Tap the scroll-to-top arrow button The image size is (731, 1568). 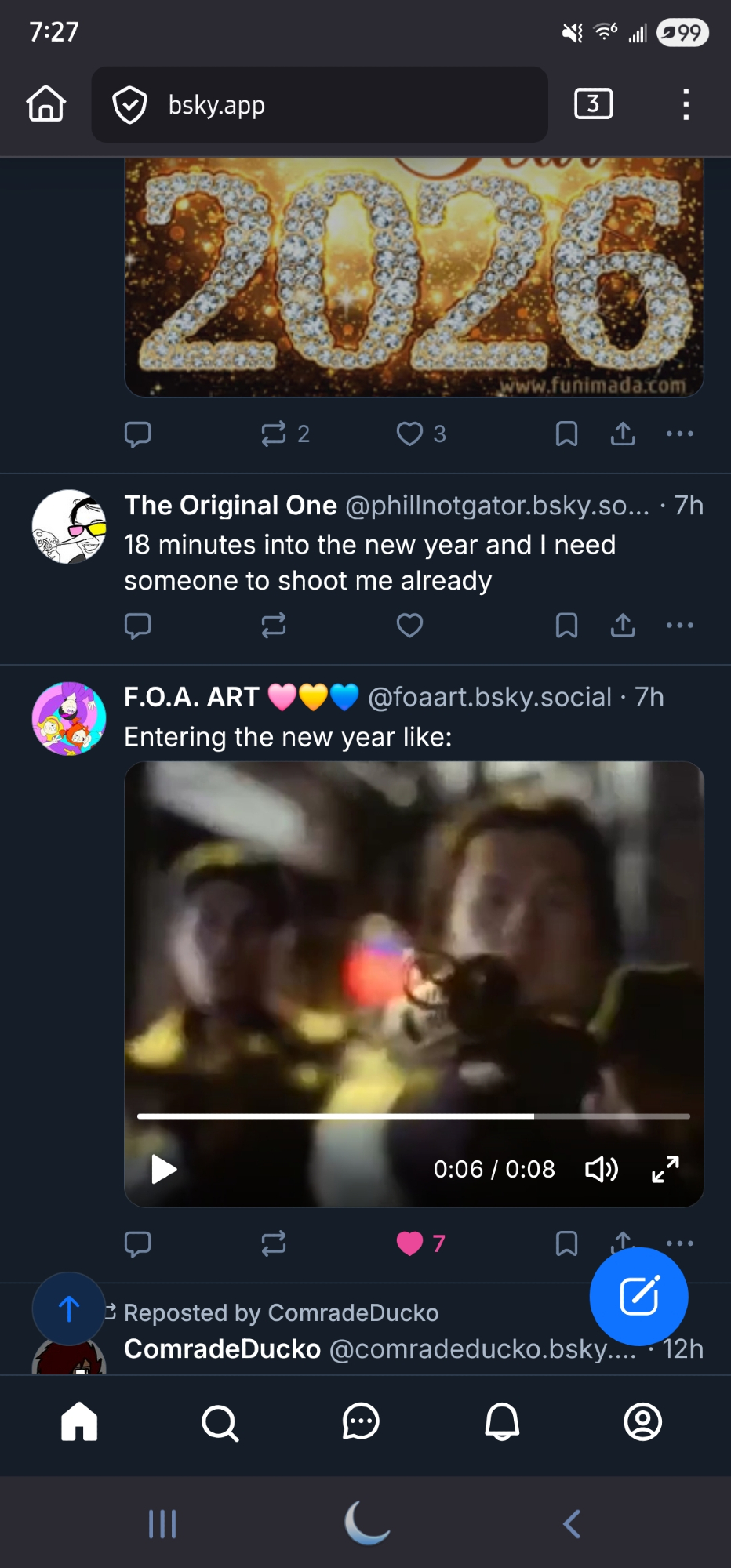coord(69,1308)
